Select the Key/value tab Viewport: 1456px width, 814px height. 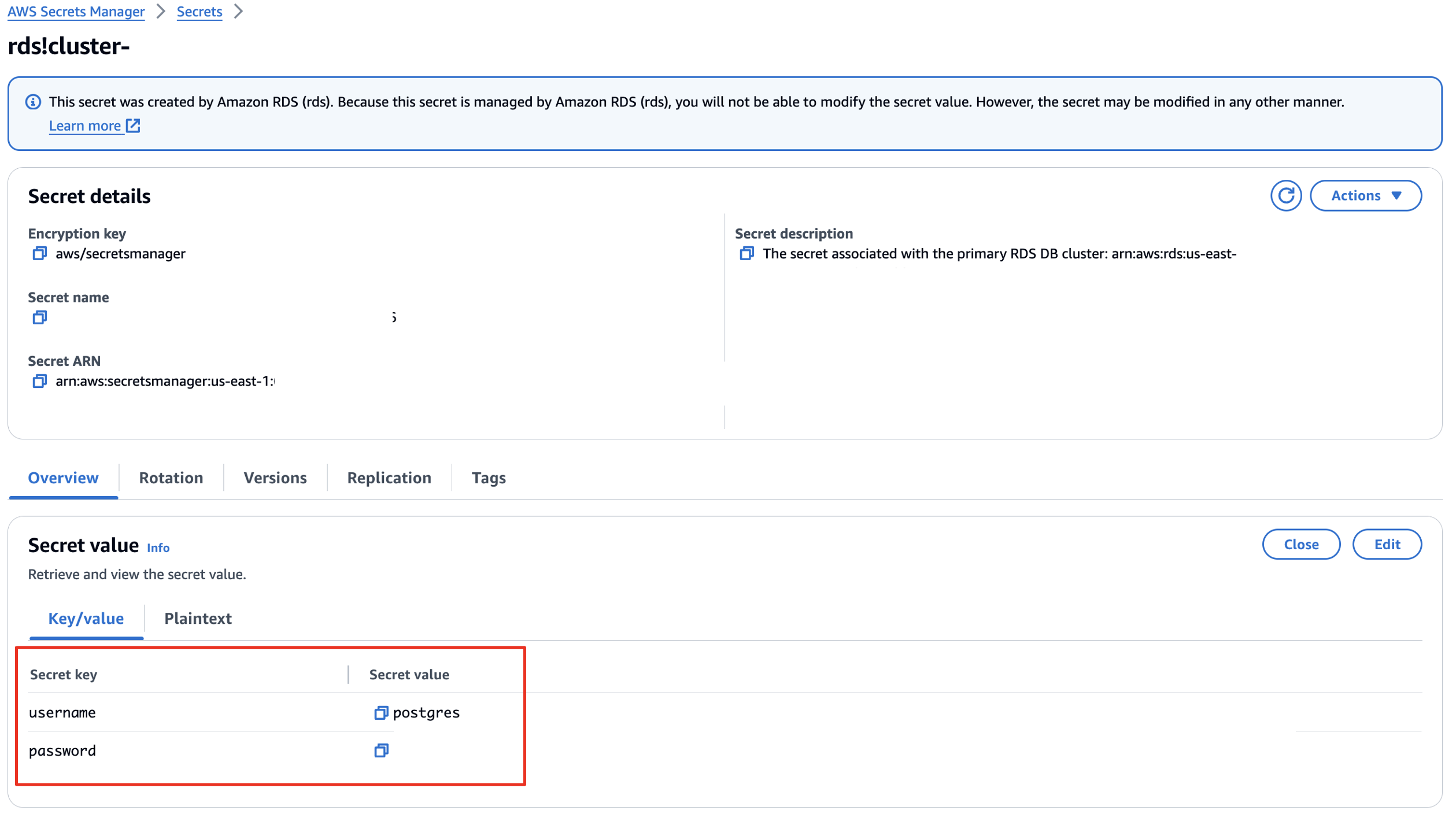click(86, 619)
